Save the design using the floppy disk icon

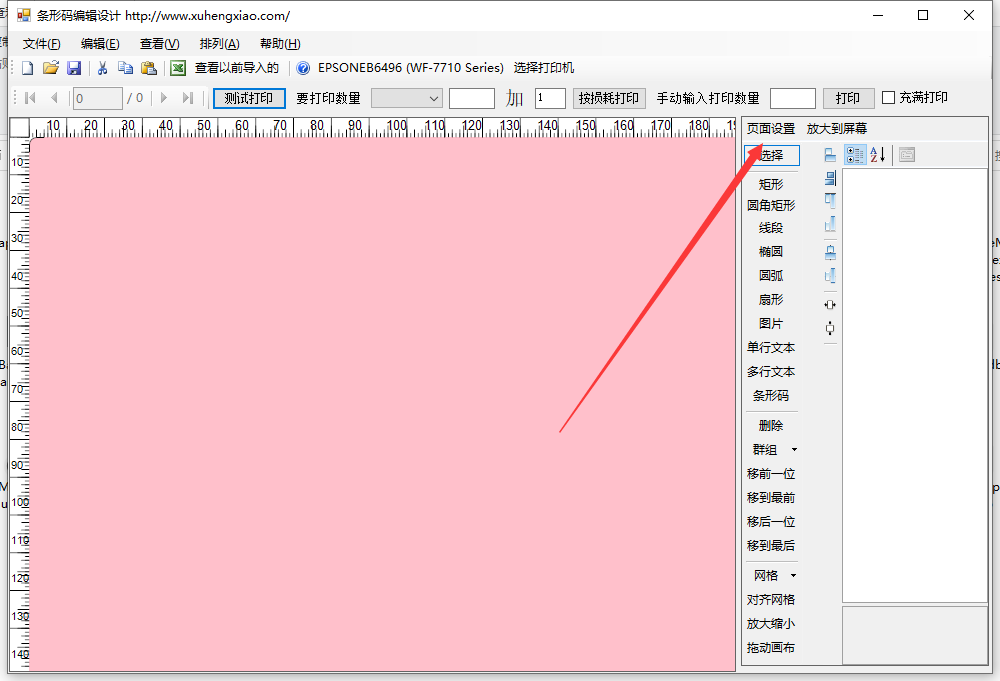pyautogui.click(x=74, y=68)
